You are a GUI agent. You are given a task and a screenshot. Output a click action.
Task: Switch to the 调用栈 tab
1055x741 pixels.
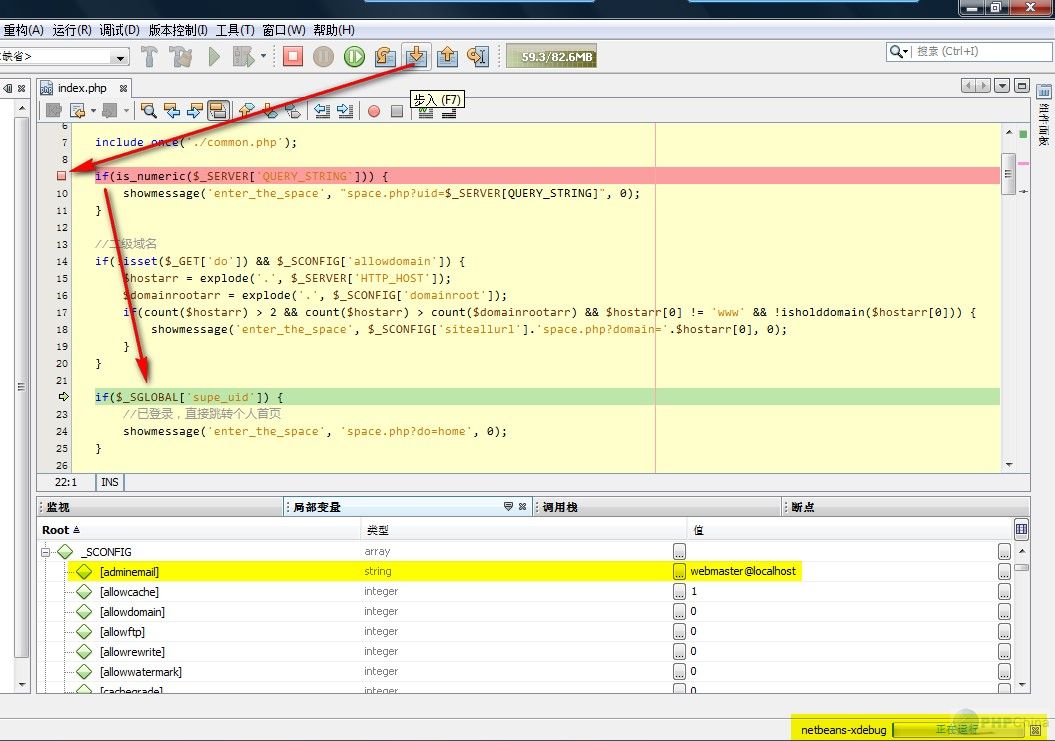tap(560, 508)
